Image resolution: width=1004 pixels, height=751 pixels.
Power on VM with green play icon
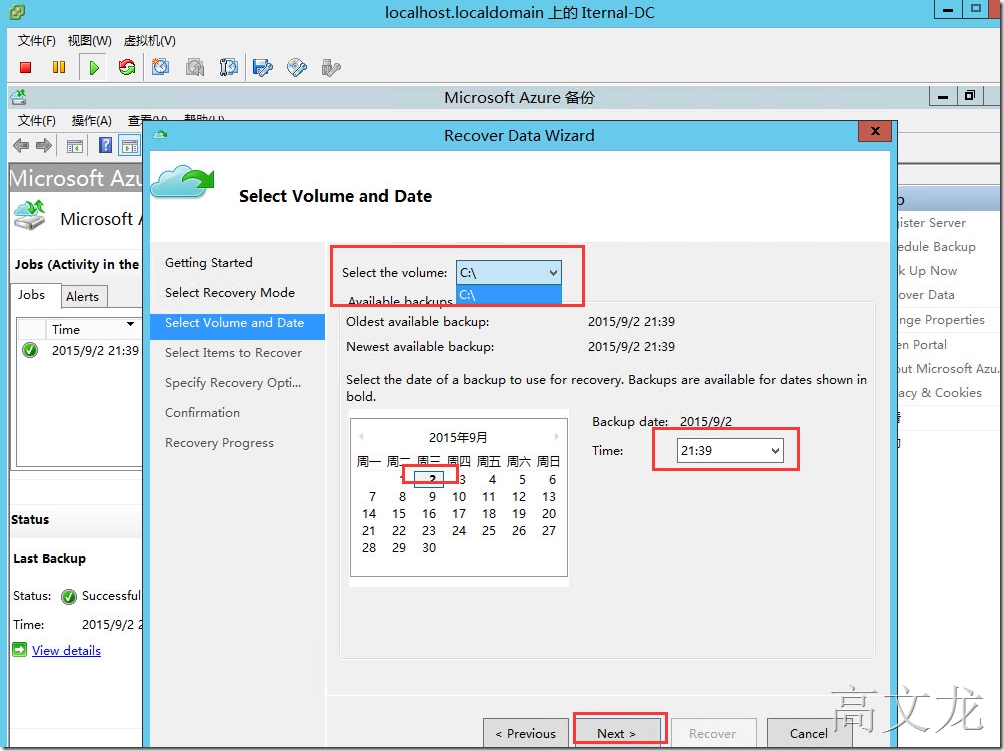point(94,67)
